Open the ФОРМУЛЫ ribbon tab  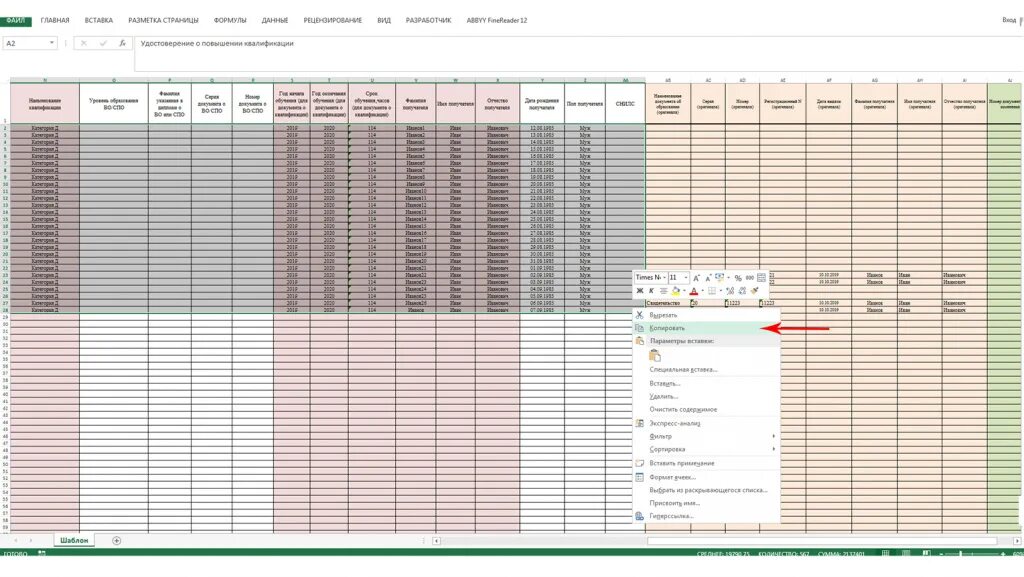point(230,20)
